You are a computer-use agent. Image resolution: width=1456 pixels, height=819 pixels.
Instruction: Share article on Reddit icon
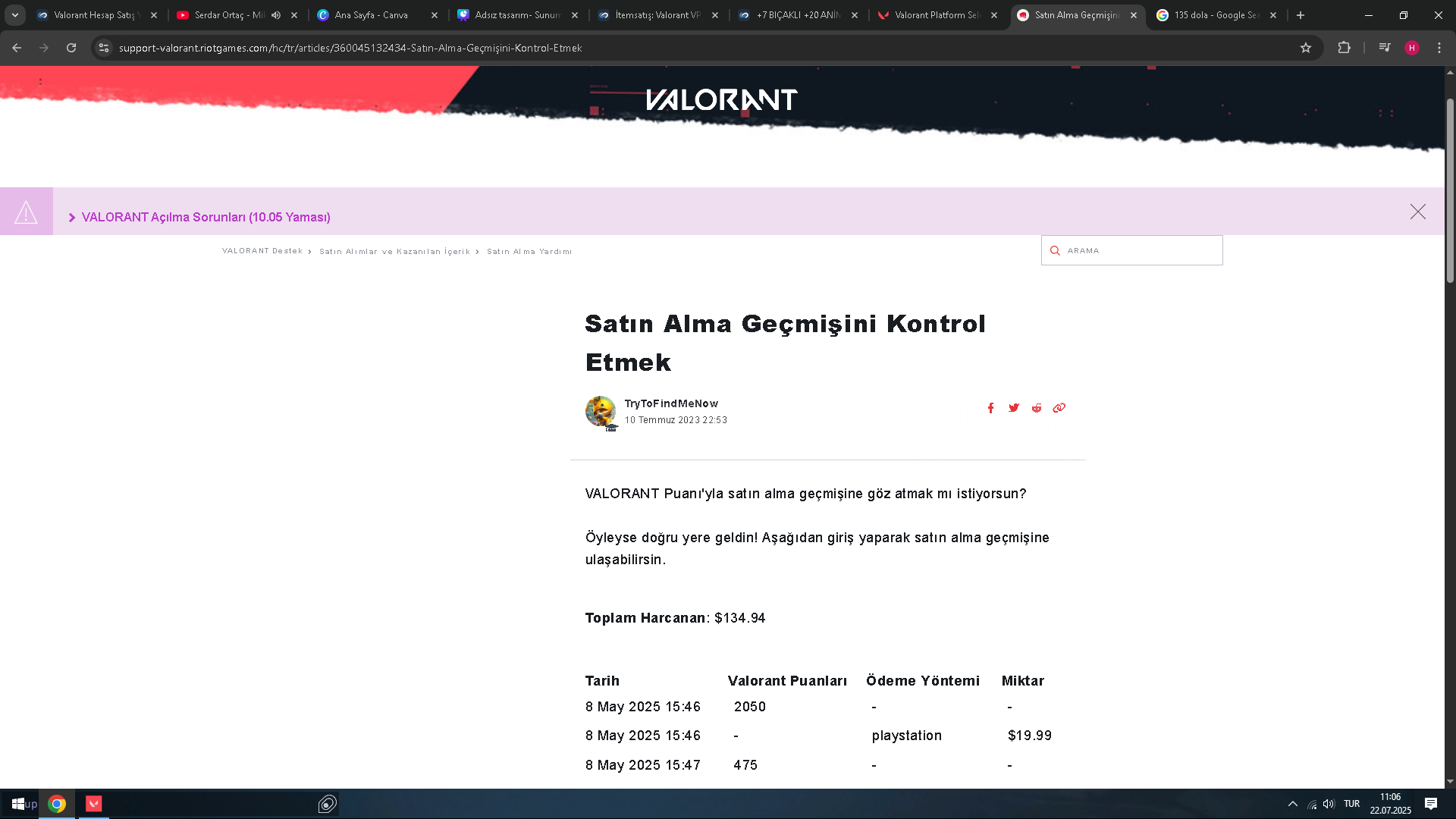(1037, 408)
